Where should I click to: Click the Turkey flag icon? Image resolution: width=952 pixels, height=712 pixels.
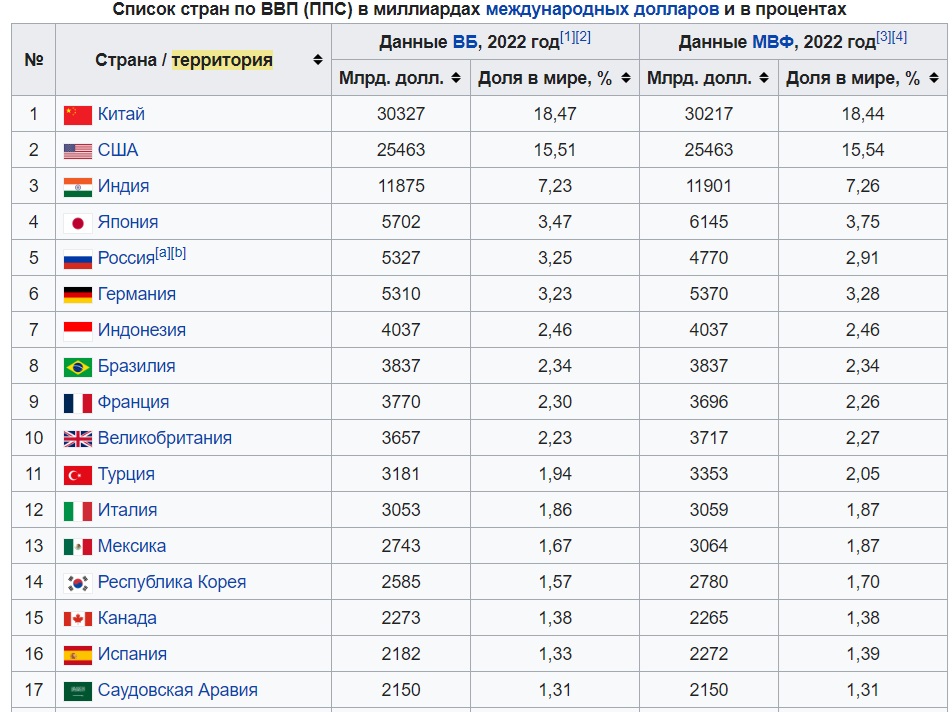[x=78, y=475]
